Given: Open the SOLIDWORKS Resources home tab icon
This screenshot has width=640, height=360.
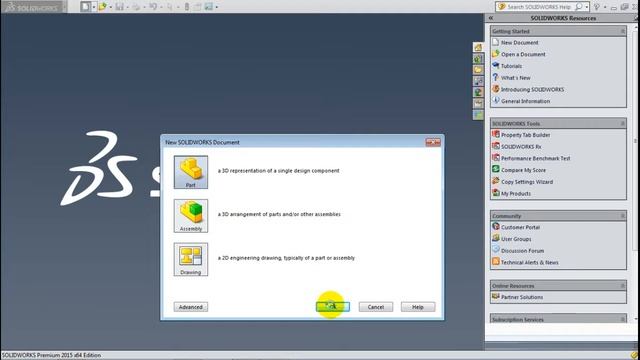Looking at the screenshot, I should 478,47.
